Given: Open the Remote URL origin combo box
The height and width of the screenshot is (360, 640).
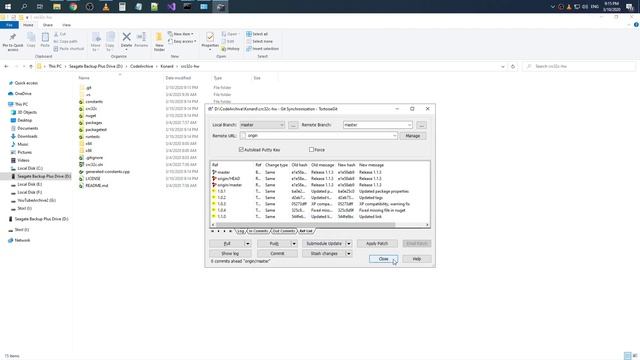Looking at the screenshot, I should [318, 136].
